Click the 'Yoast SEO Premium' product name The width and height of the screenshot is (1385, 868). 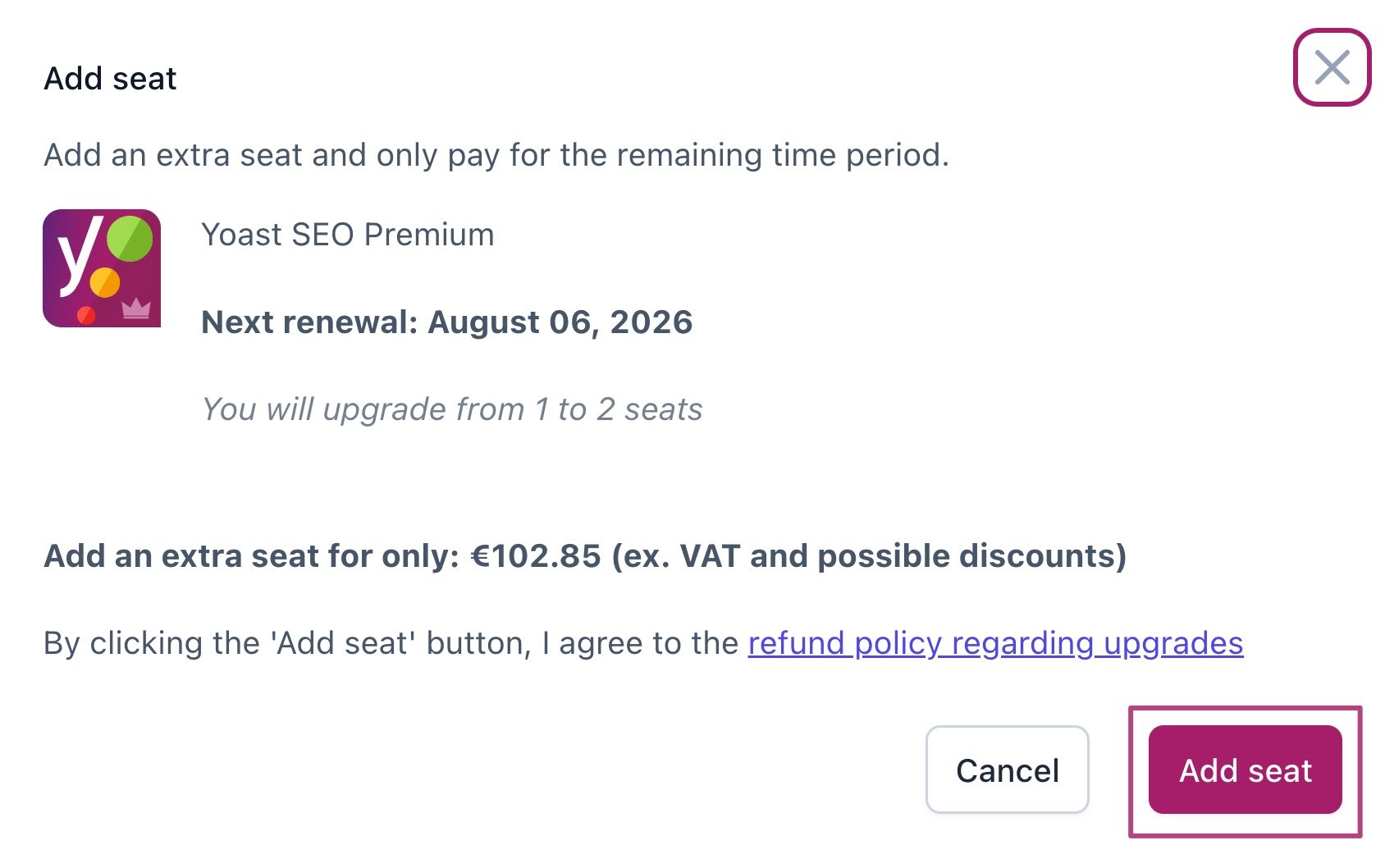click(x=348, y=235)
